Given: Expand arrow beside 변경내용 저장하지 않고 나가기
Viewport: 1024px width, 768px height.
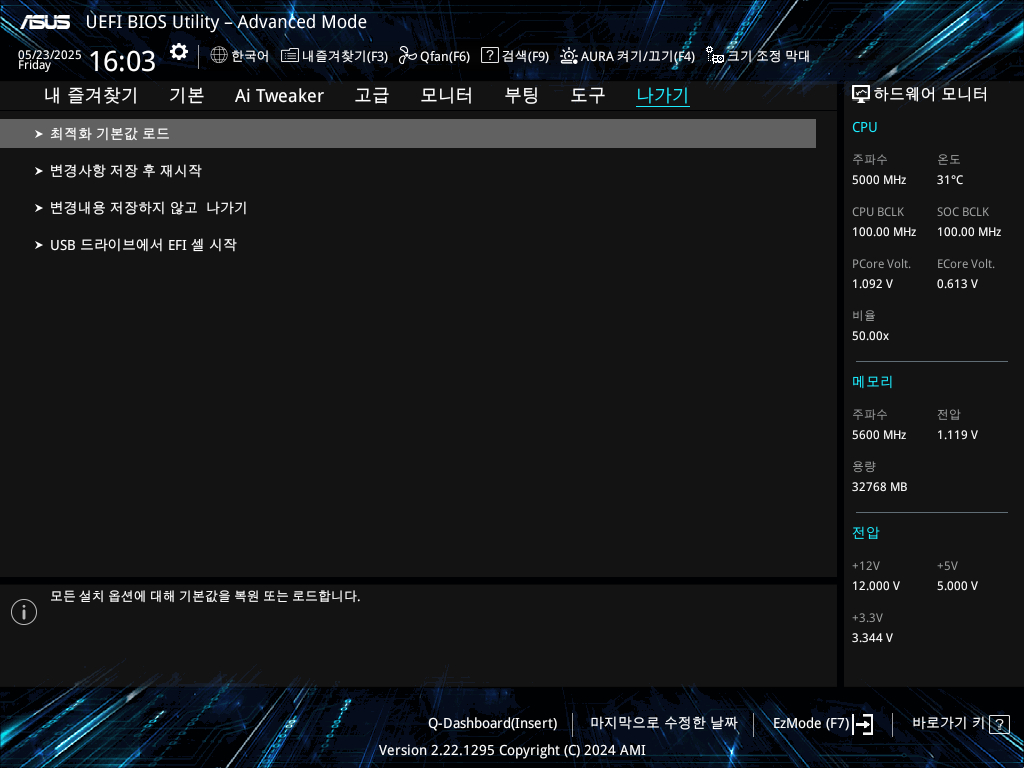Looking at the screenshot, I should click(x=39, y=208).
